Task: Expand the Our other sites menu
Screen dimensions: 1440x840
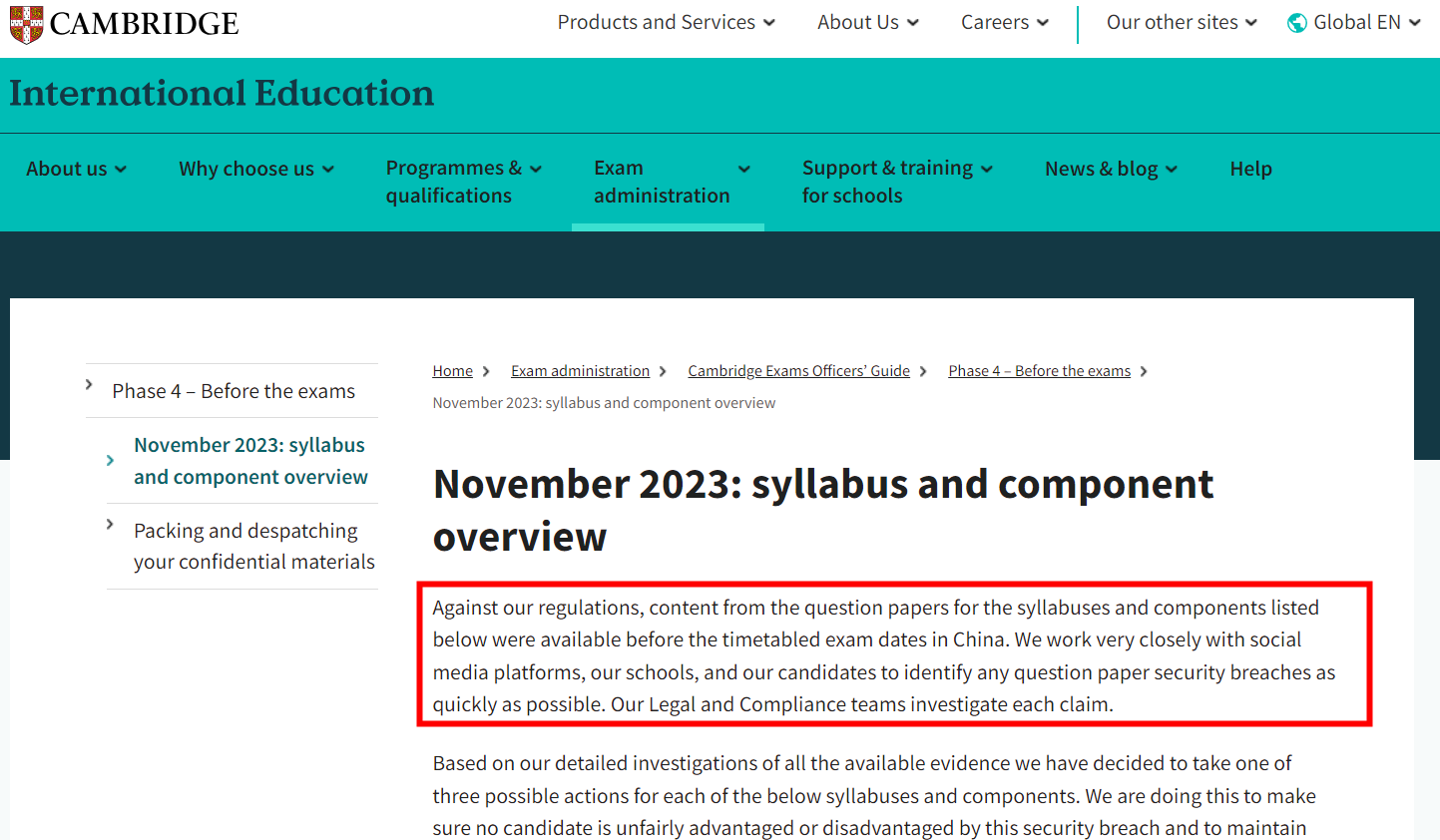Action: (1182, 22)
